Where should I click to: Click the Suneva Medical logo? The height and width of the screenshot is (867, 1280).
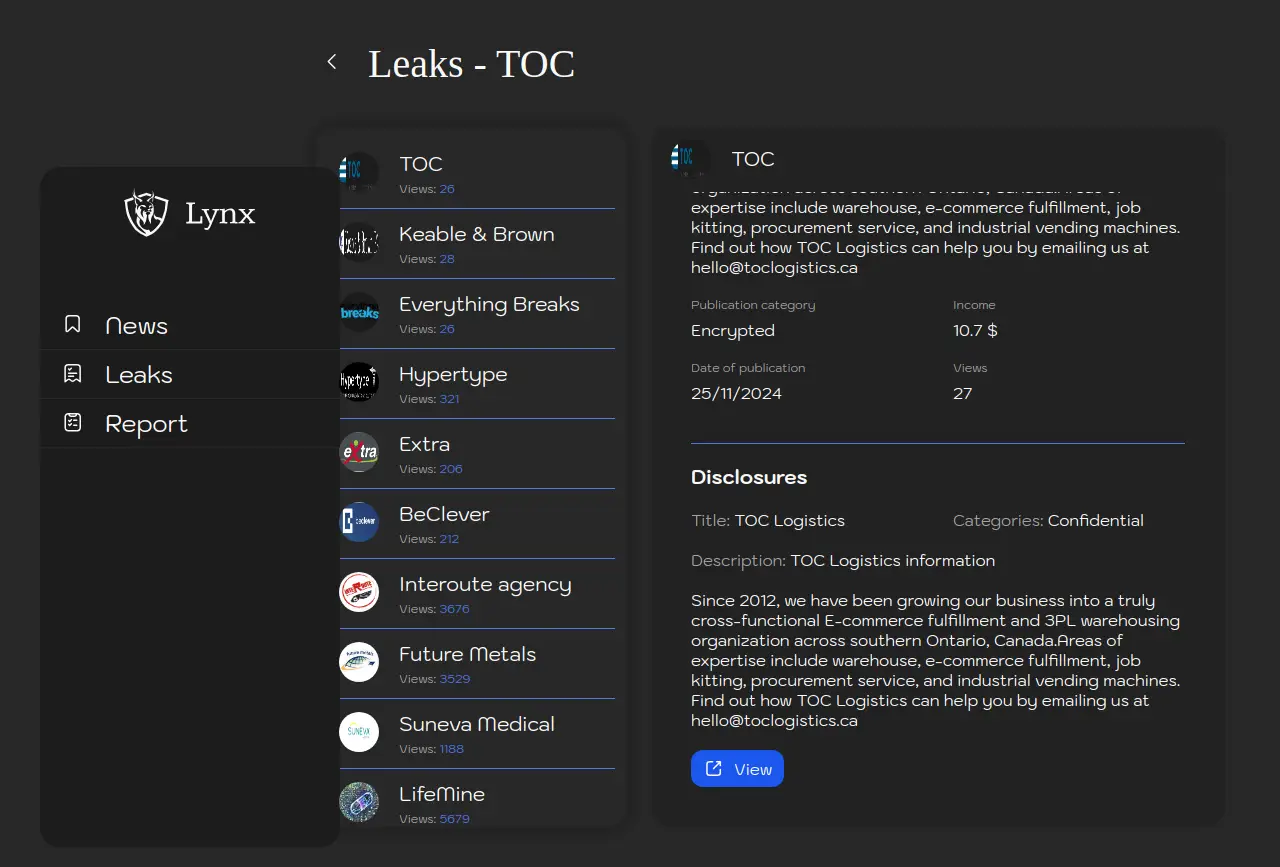(x=359, y=732)
